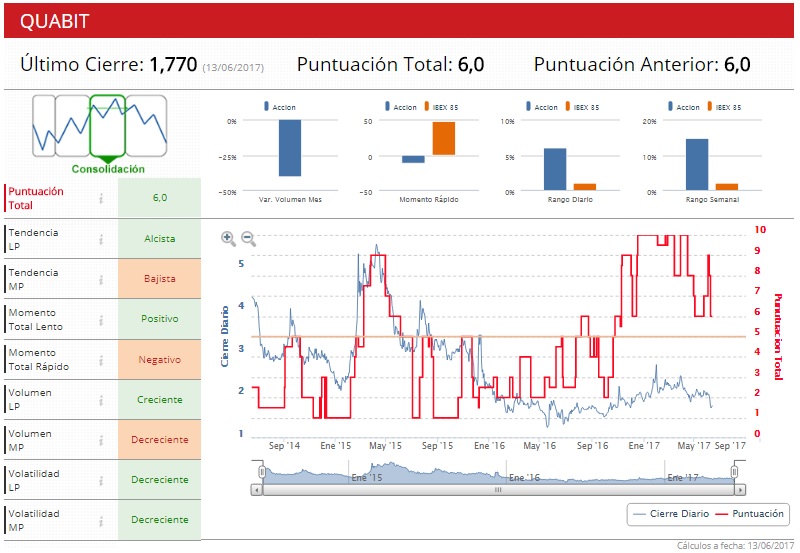800x553 pixels.
Task: Toggle the Puntuación legend series
Action: (x=749, y=514)
